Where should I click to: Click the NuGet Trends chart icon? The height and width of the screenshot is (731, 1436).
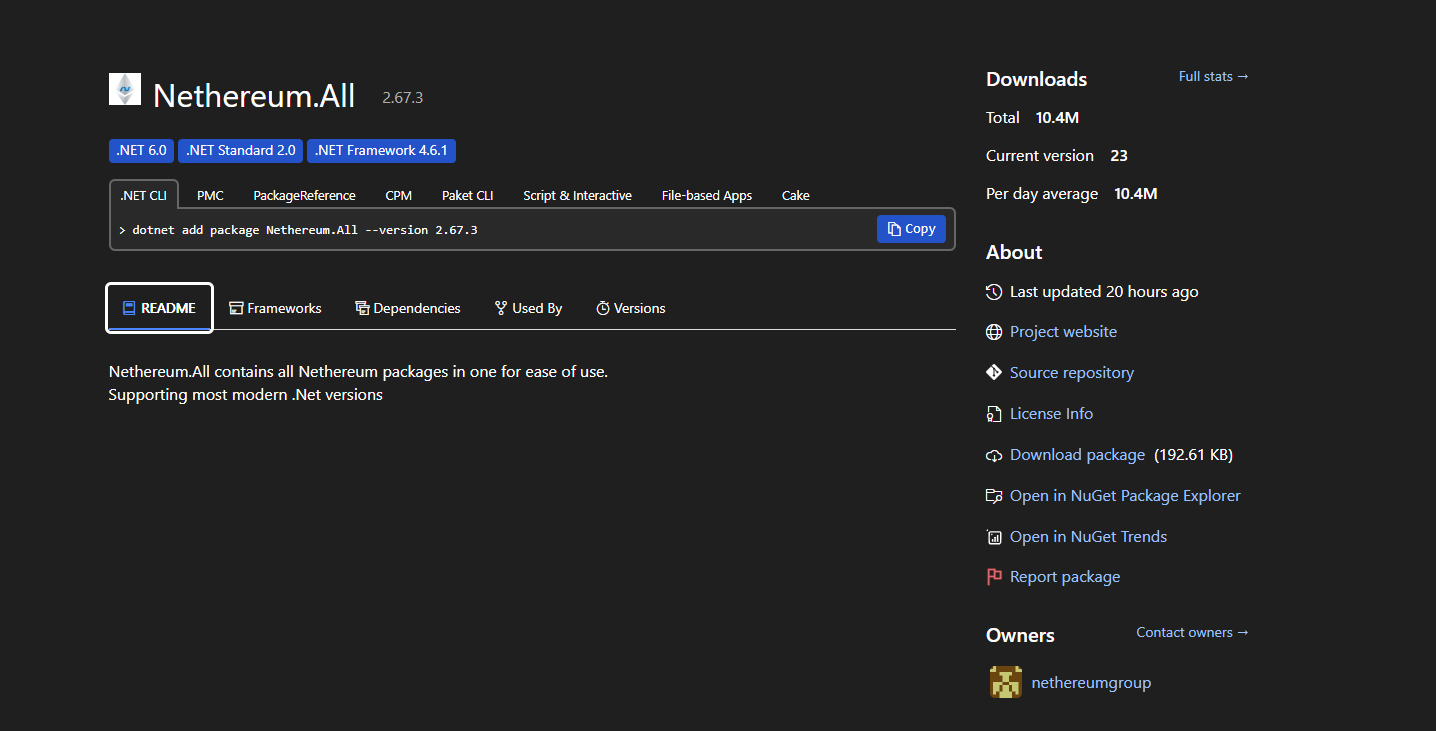click(993, 537)
